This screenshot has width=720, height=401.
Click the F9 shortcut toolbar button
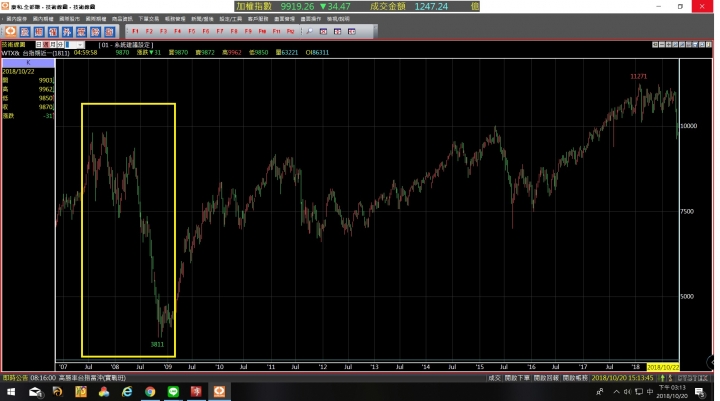248,31
